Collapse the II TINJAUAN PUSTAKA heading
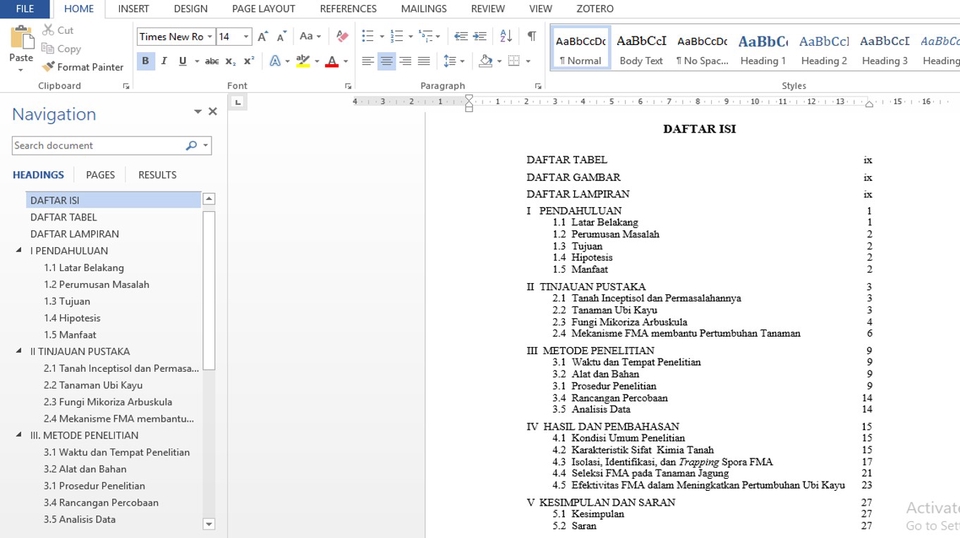The width and height of the screenshot is (960, 538). tap(19, 351)
